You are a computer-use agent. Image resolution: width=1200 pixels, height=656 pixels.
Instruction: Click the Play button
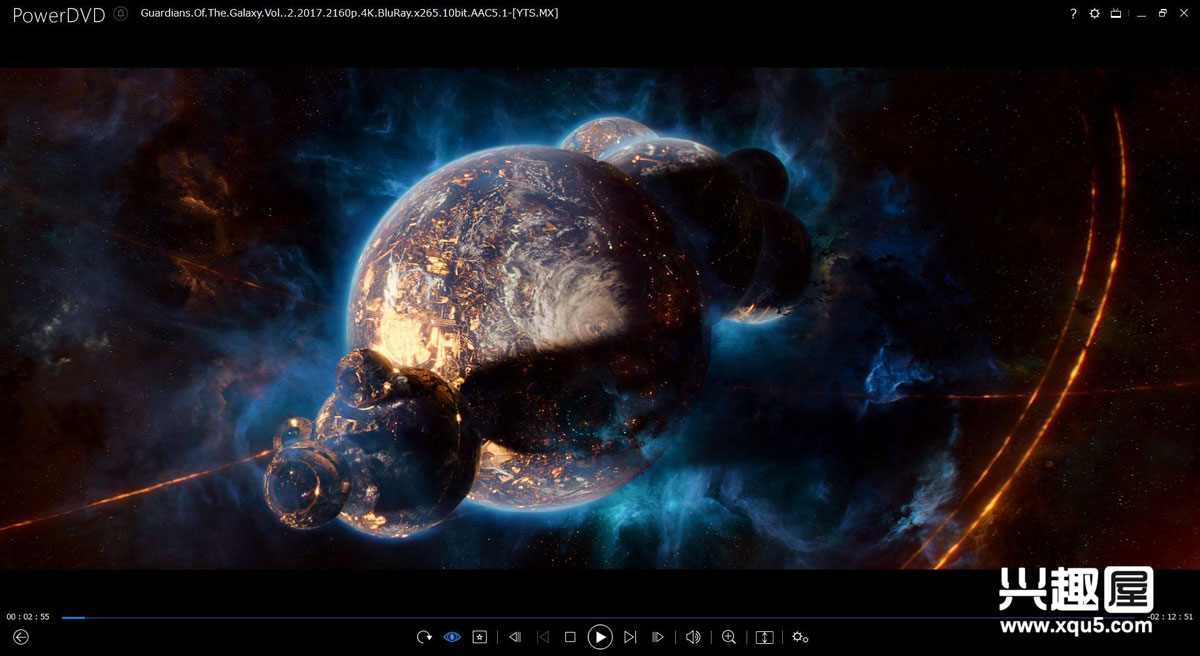[600, 637]
